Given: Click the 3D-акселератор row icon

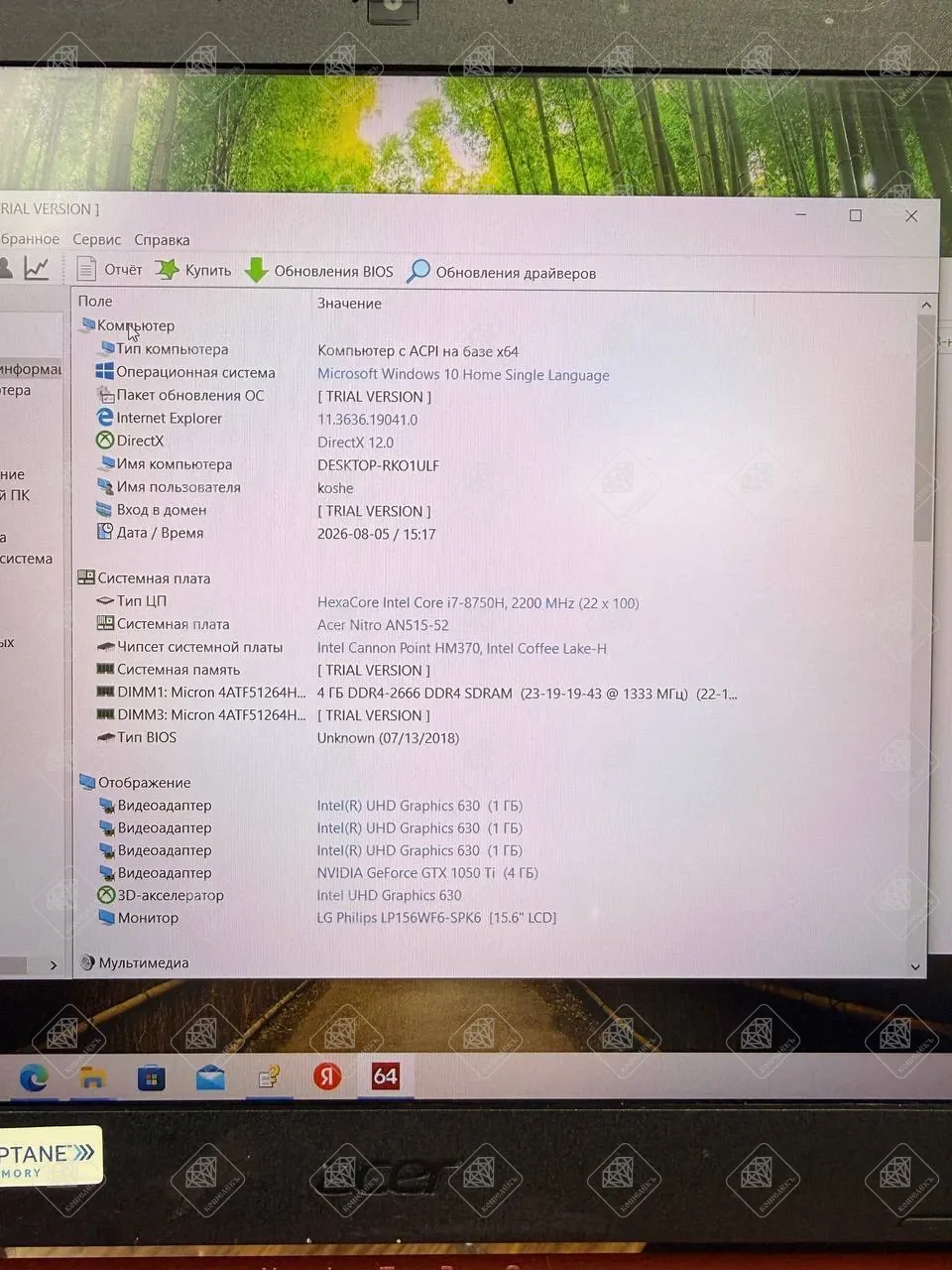Looking at the screenshot, I should tap(106, 895).
